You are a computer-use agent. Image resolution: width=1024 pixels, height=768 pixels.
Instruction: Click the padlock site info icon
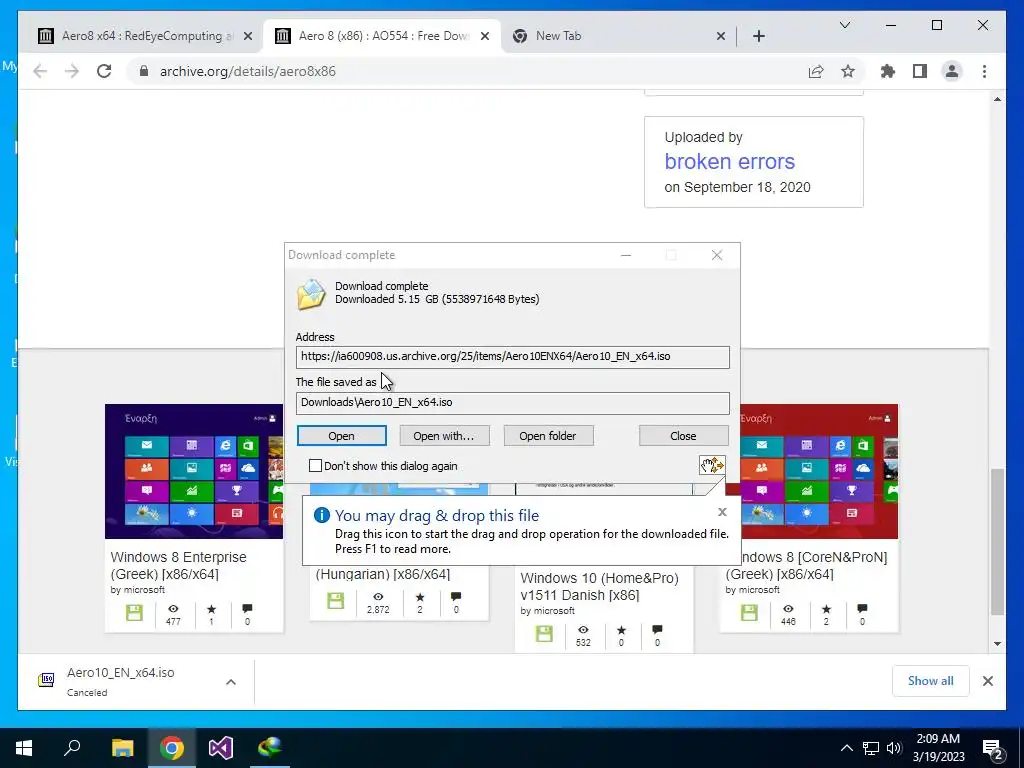pyautogui.click(x=144, y=71)
